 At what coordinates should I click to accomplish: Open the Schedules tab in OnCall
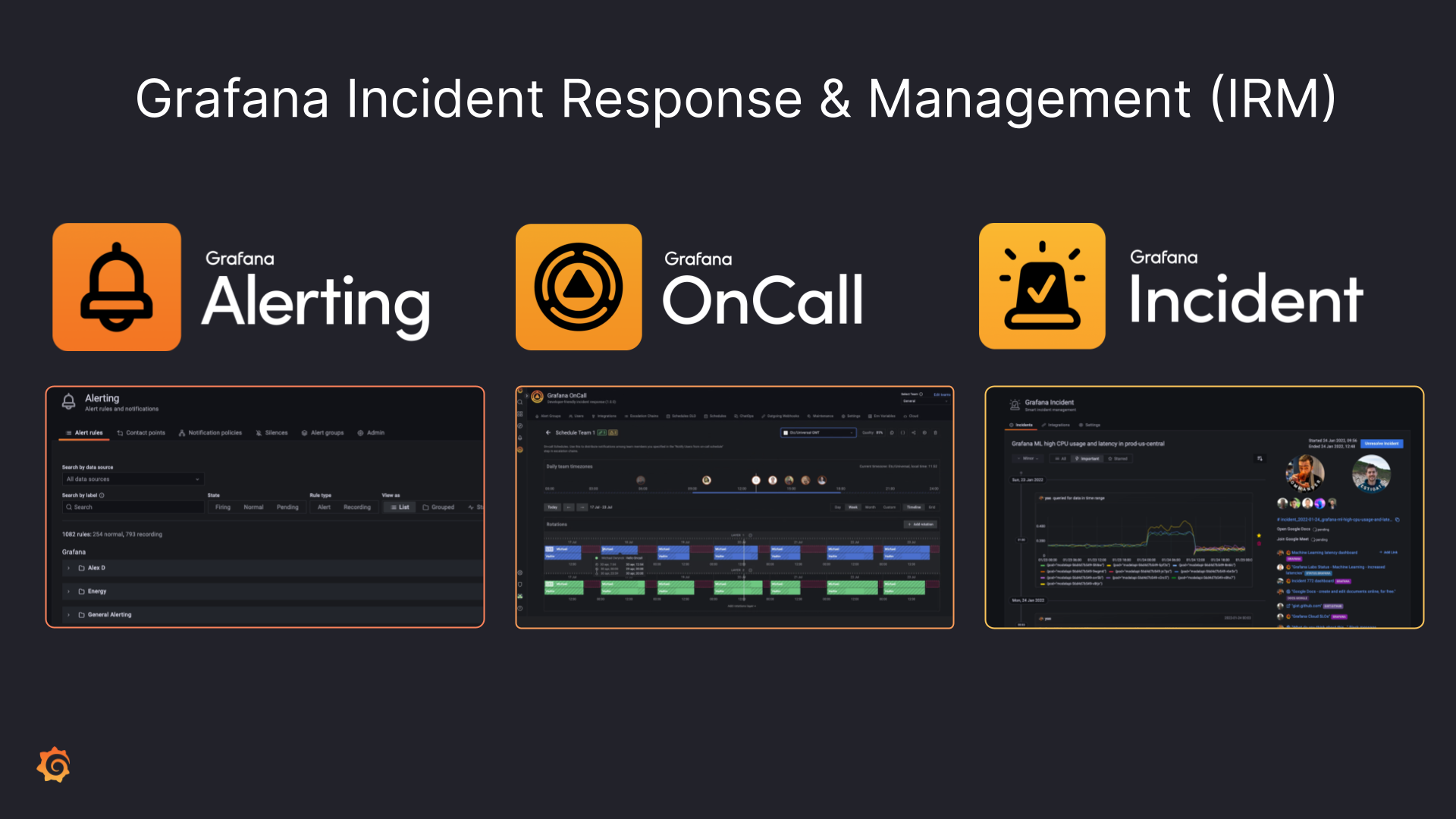click(715, 416)
